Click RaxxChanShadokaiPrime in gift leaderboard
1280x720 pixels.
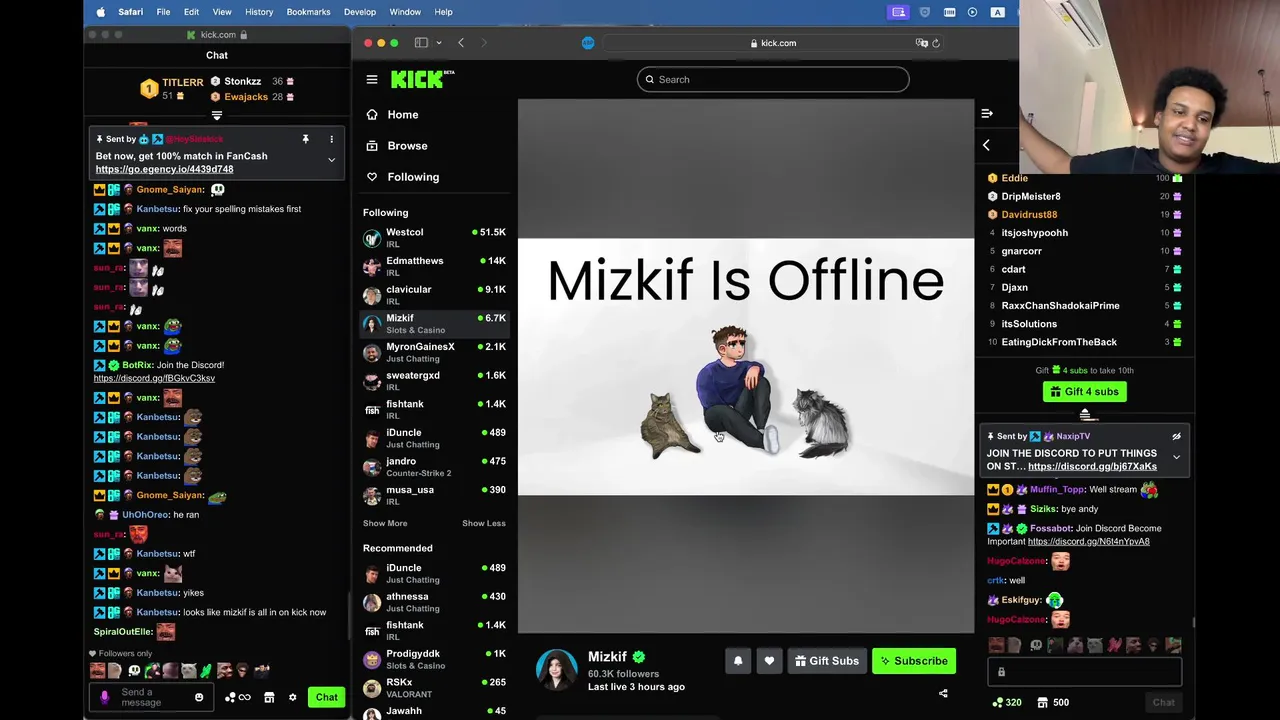pos(1060,306)
